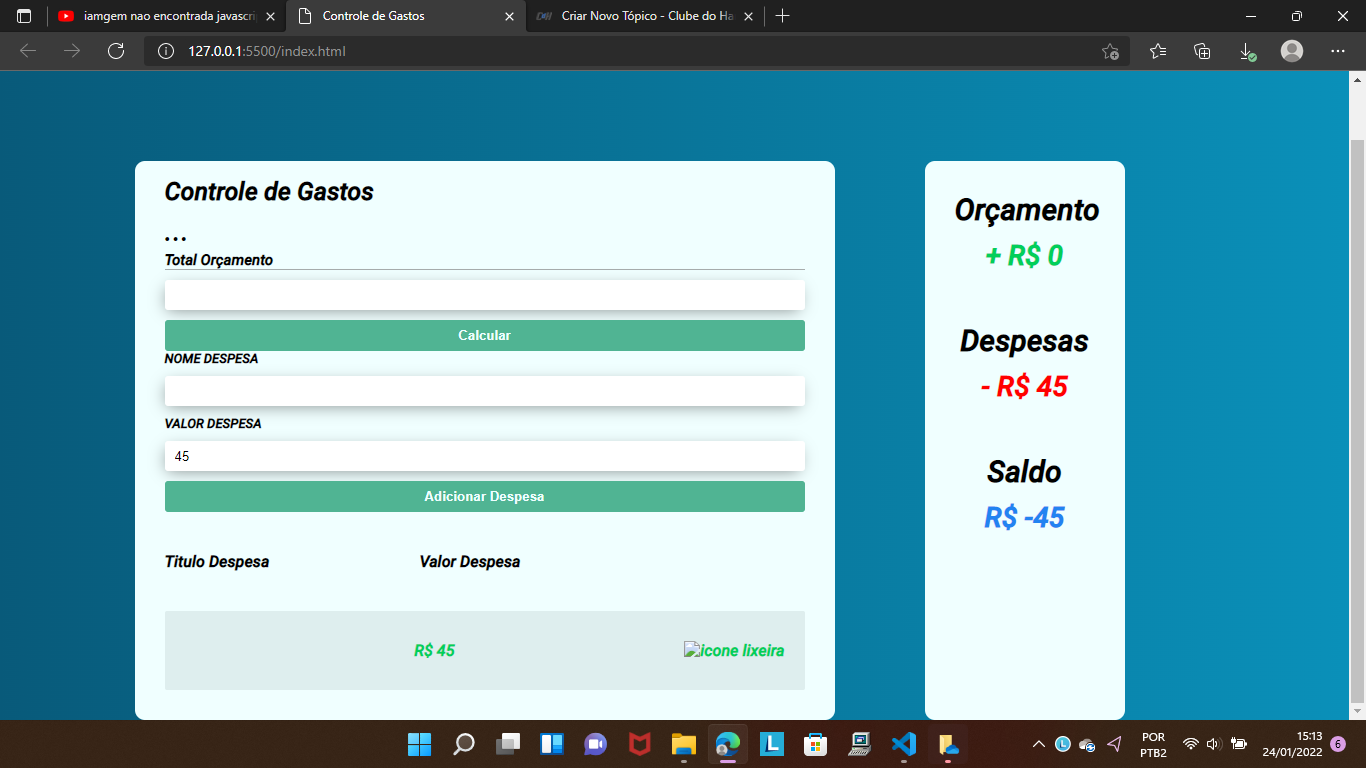
Task: Open the Downloads icon
Action: 1247,51
